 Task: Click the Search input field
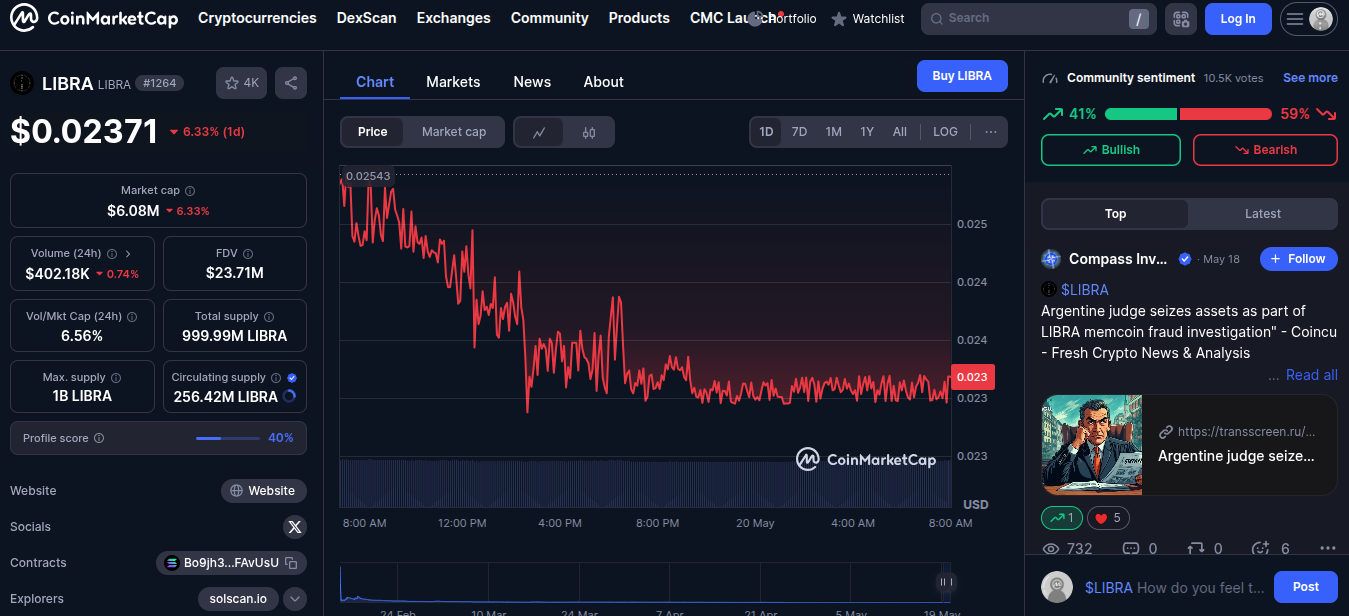pyautogui.click(x=1039, y=18)
